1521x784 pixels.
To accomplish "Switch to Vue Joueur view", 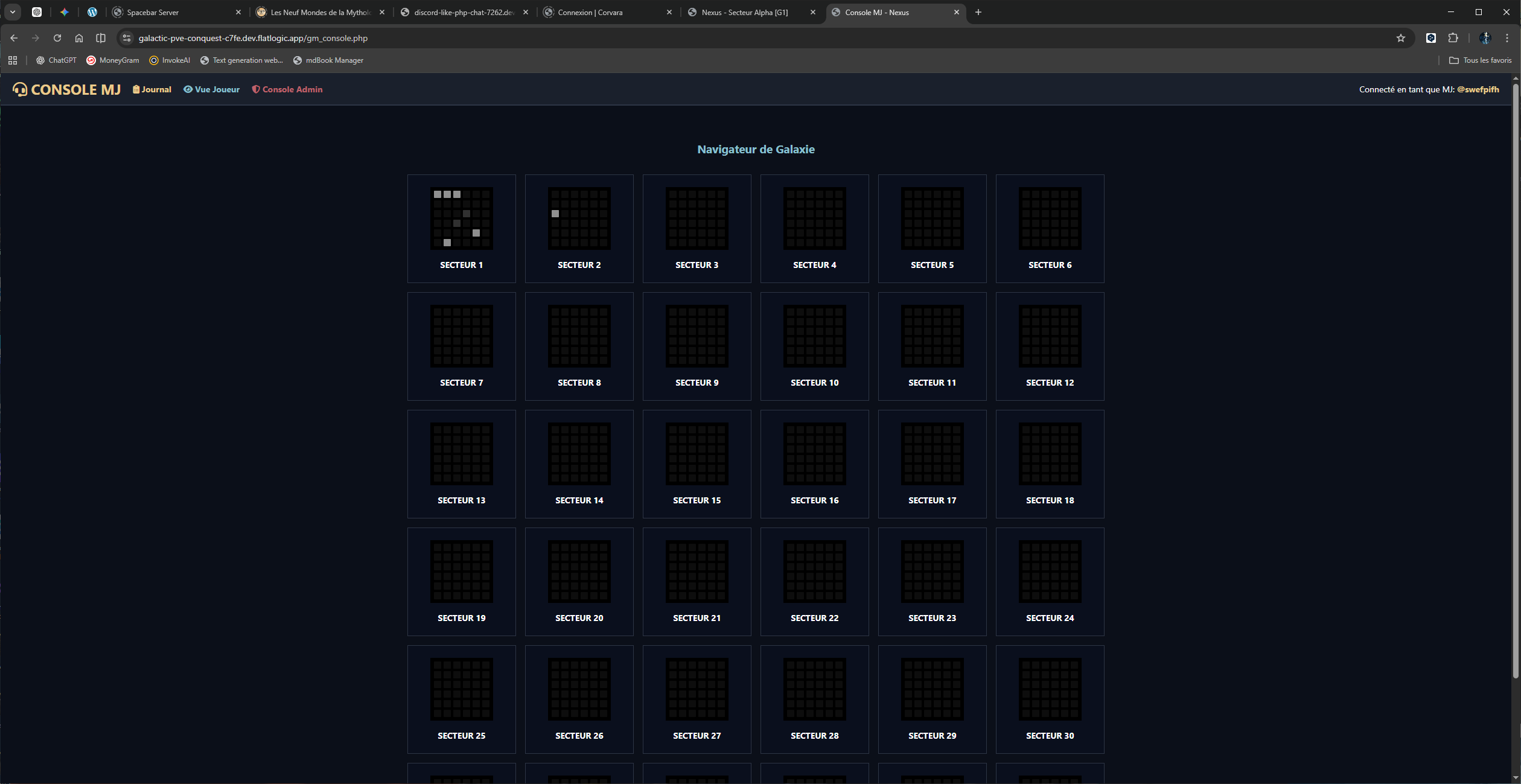I will 212,89.
